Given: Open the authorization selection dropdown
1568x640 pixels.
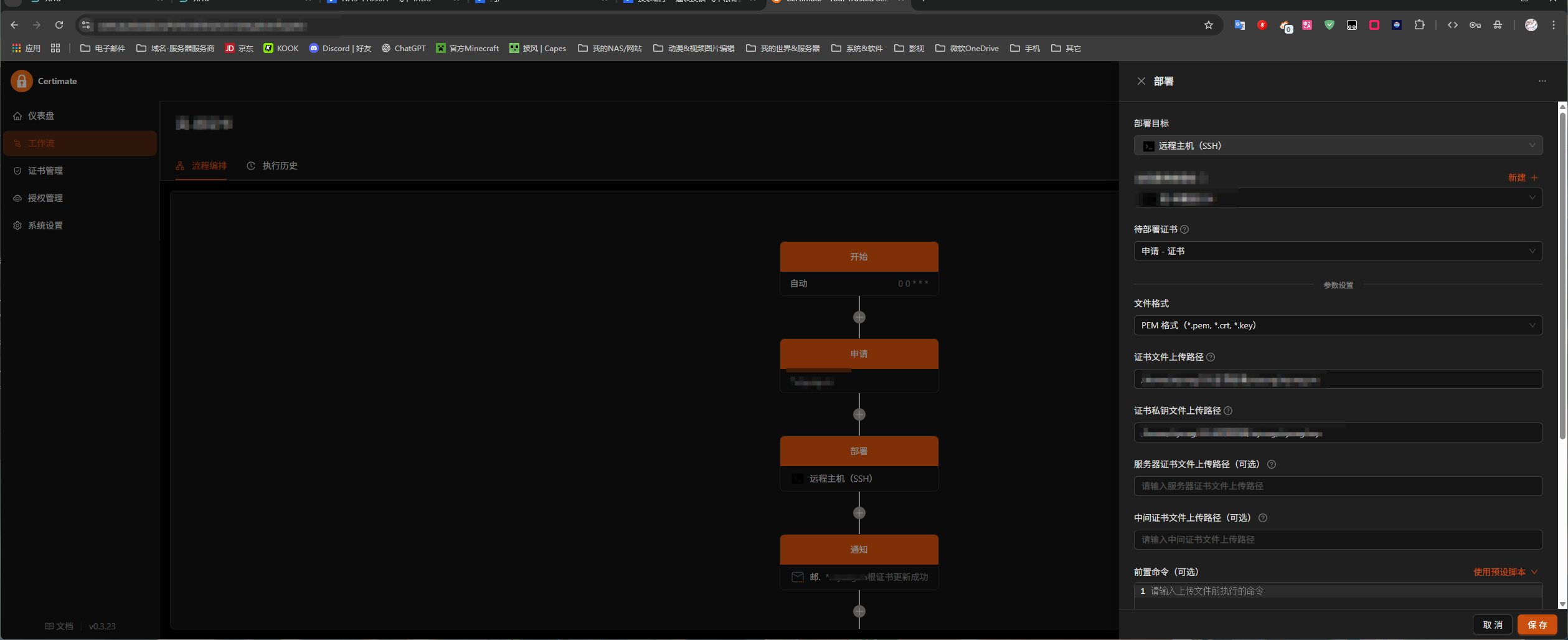Looking at the screenshot, I should click(1338, 198).
